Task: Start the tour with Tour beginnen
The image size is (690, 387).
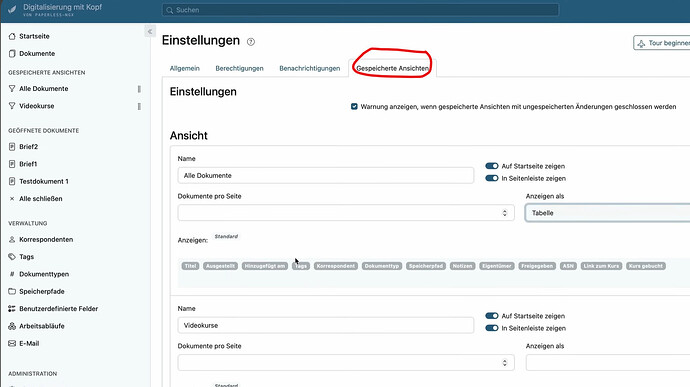Action: [x=662, y=43]
